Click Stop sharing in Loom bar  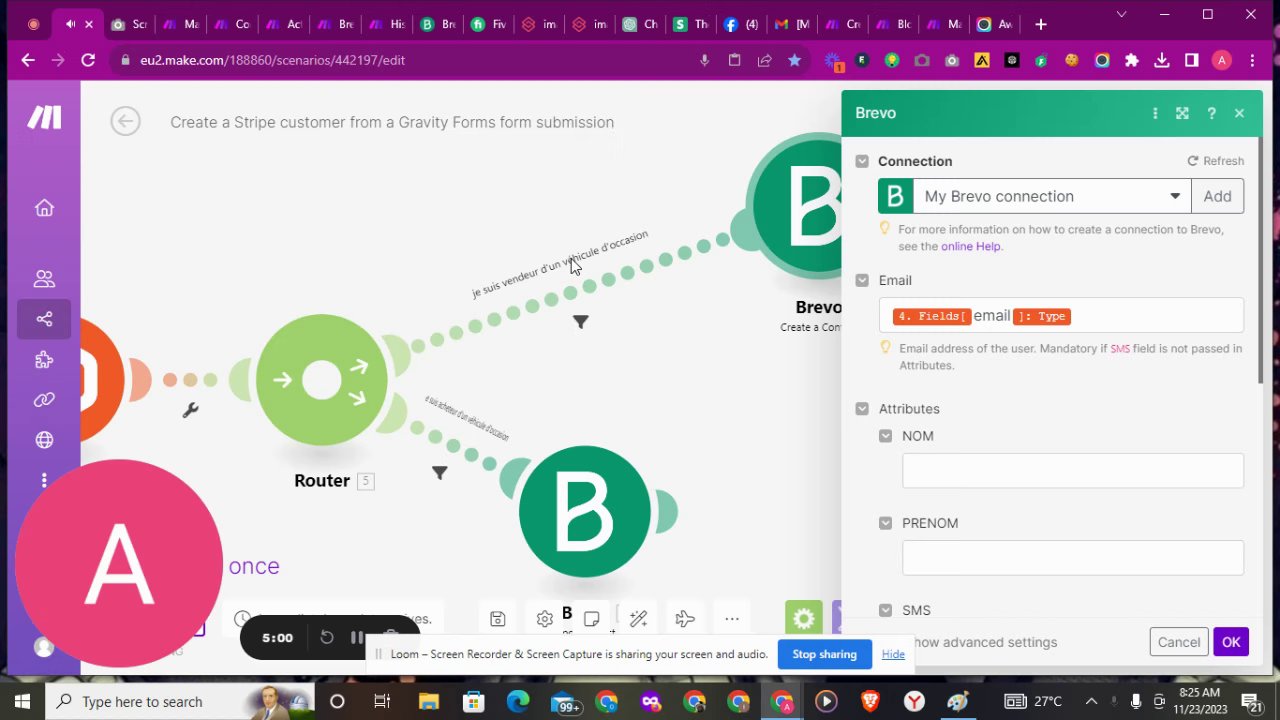pyautogui.click(x=824, y=654)
